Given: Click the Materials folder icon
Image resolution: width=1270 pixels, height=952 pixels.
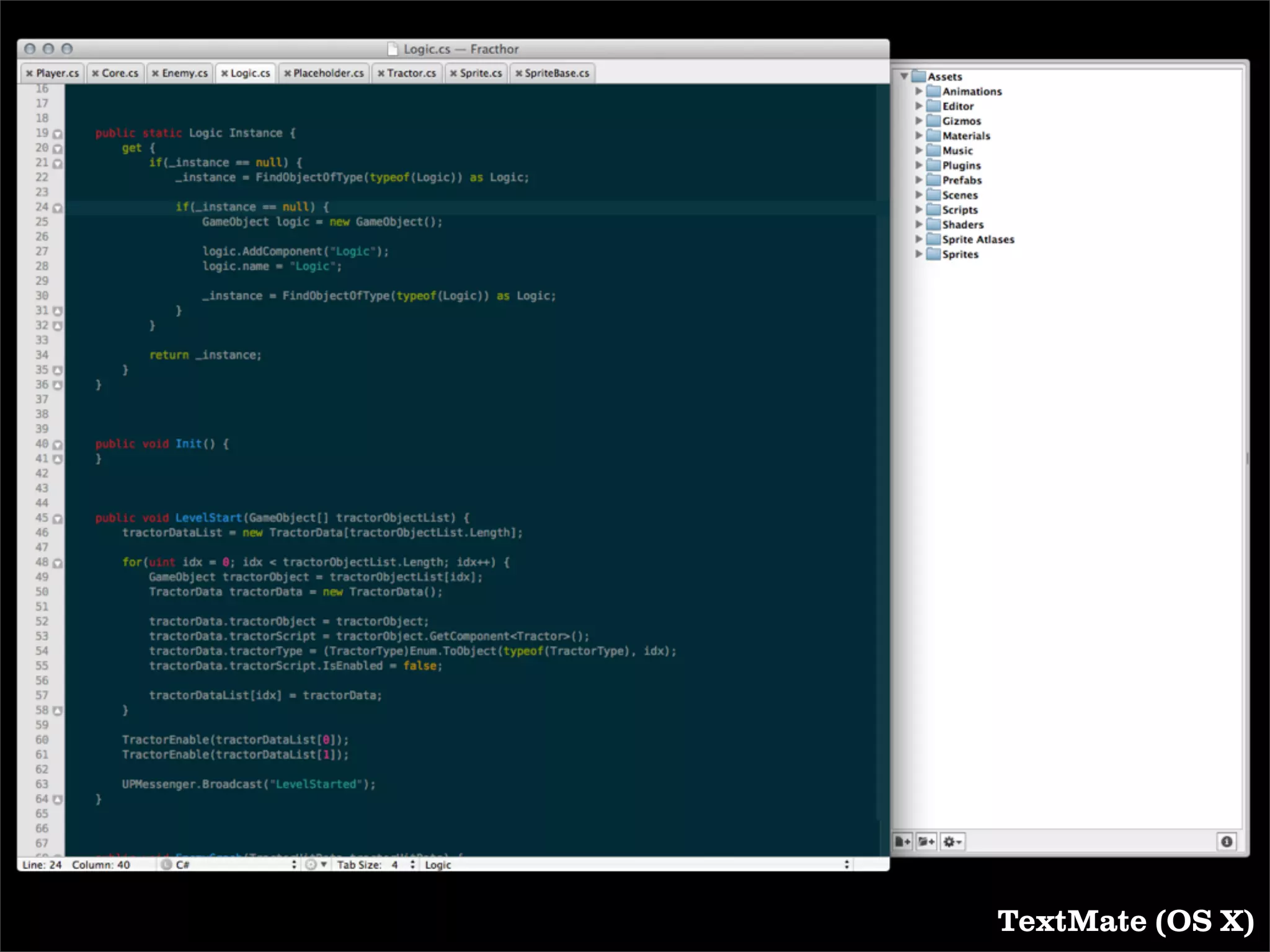Looking at the screenshot, I should (933, 135).
